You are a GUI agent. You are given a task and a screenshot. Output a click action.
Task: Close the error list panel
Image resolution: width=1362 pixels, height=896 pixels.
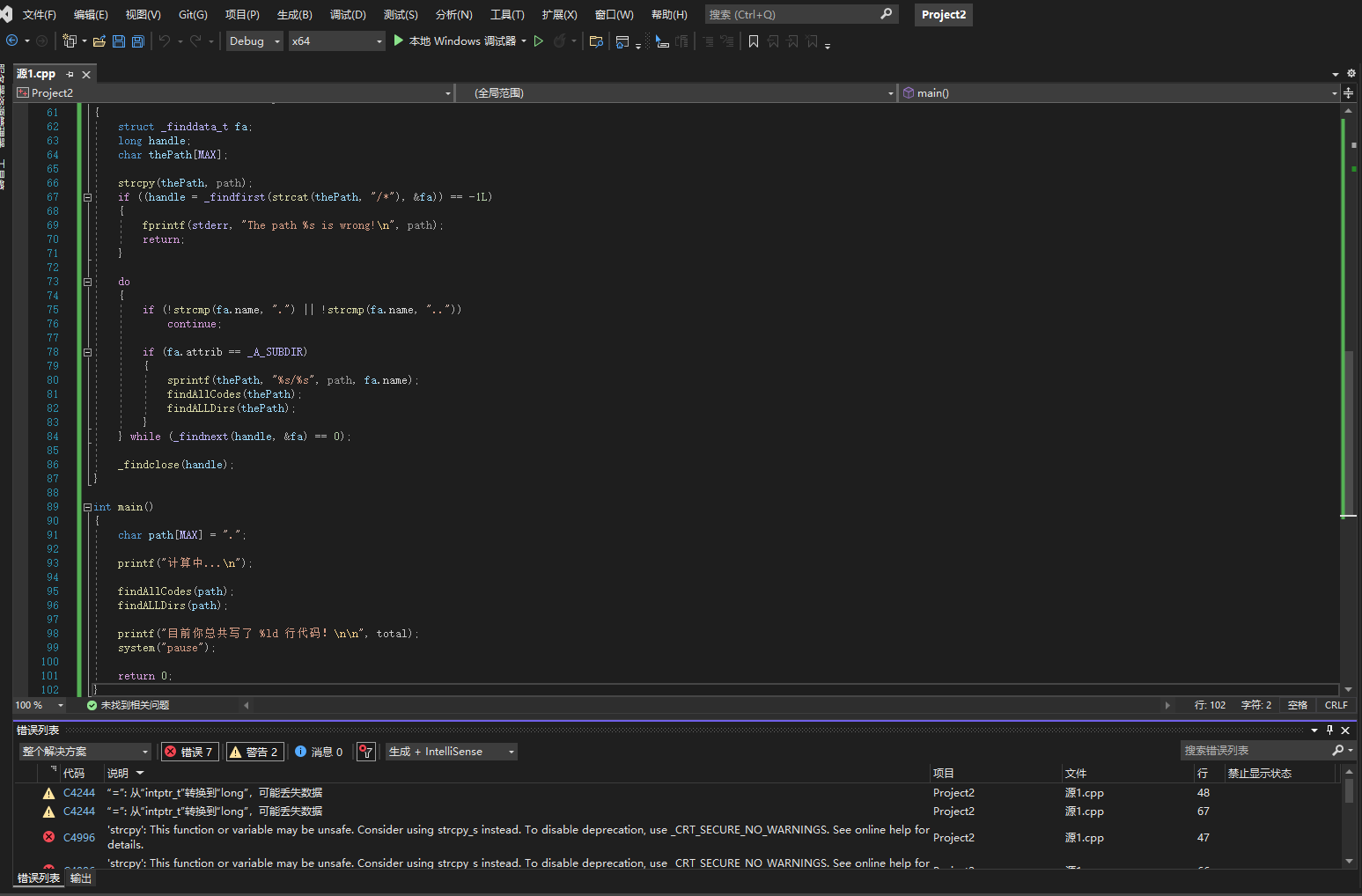tap(1345, 731)
